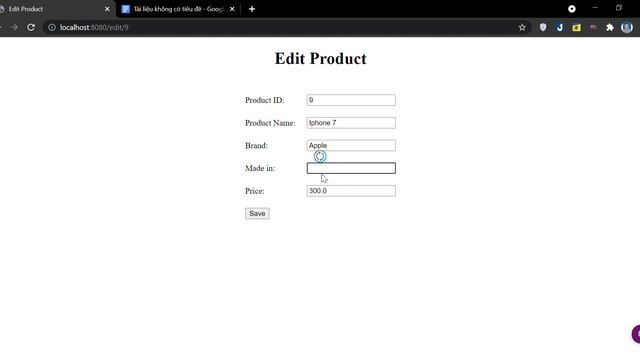Click the Price: label

[x=255, y=191]
